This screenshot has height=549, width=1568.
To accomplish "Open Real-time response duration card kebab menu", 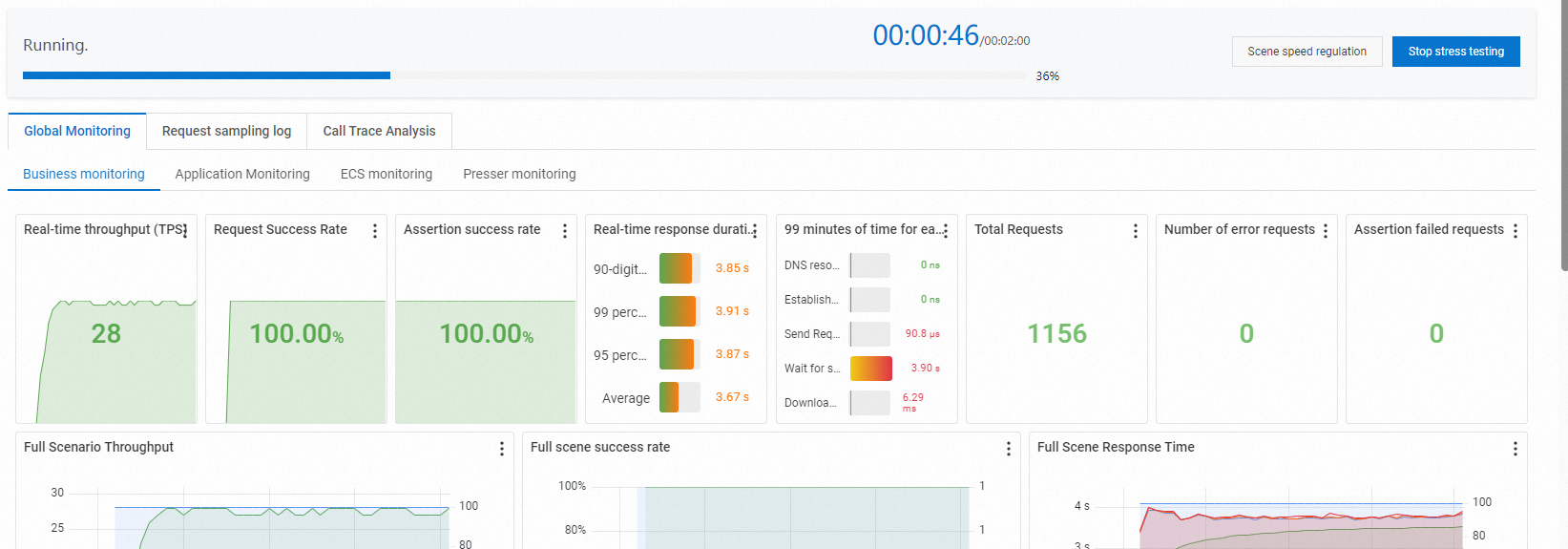I will (x=755, y=231).
